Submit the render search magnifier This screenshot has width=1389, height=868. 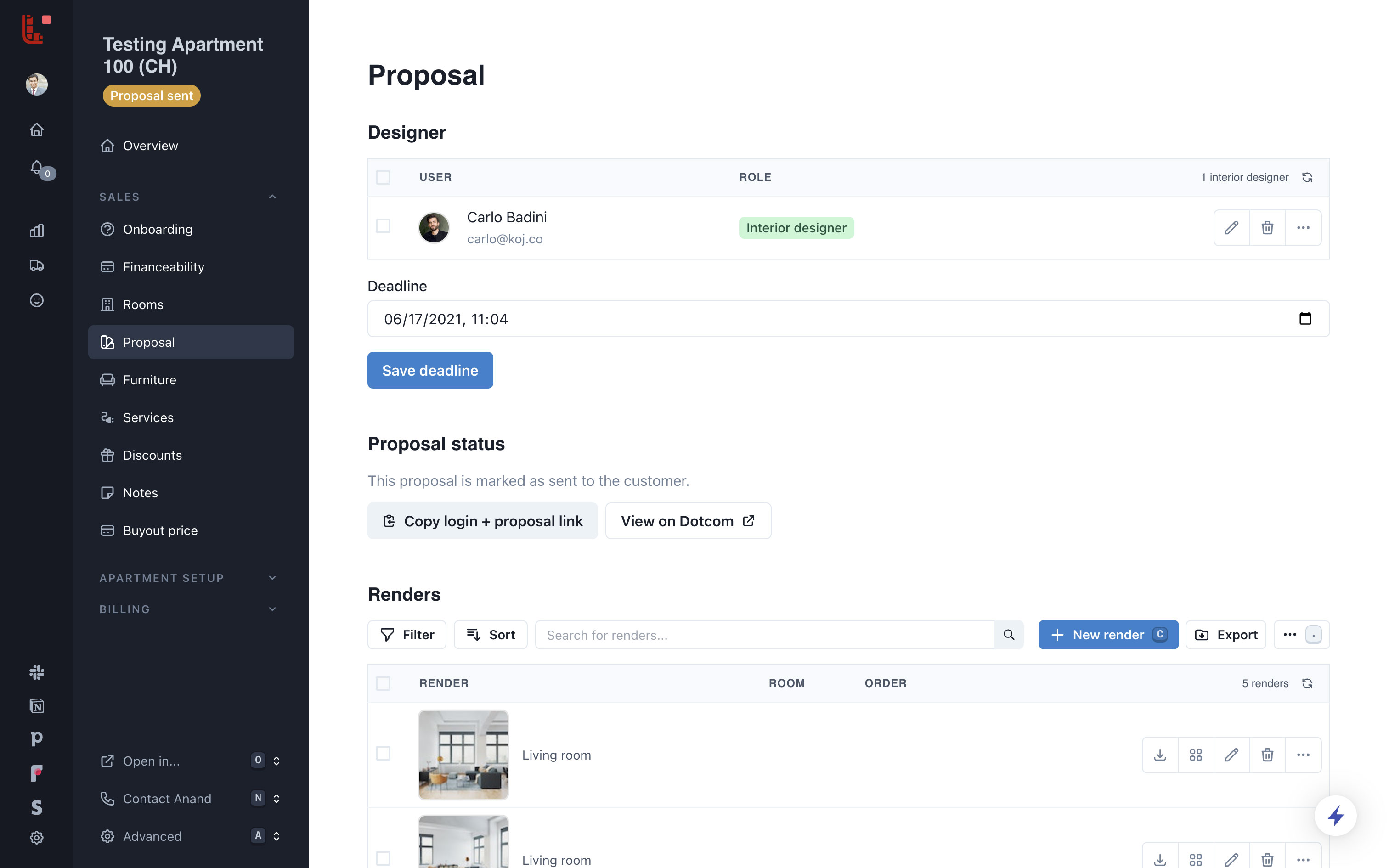1009,635
